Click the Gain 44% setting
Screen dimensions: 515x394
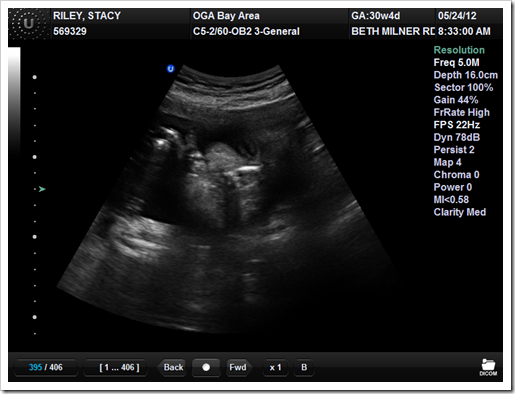[456, 100]
